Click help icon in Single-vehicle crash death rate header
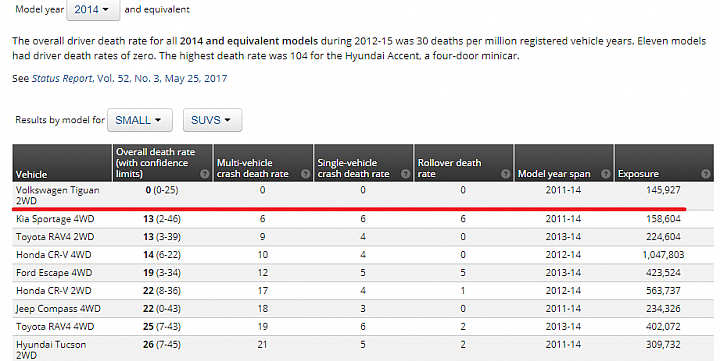Screen dimensions: 720x361 click(405, 174)
